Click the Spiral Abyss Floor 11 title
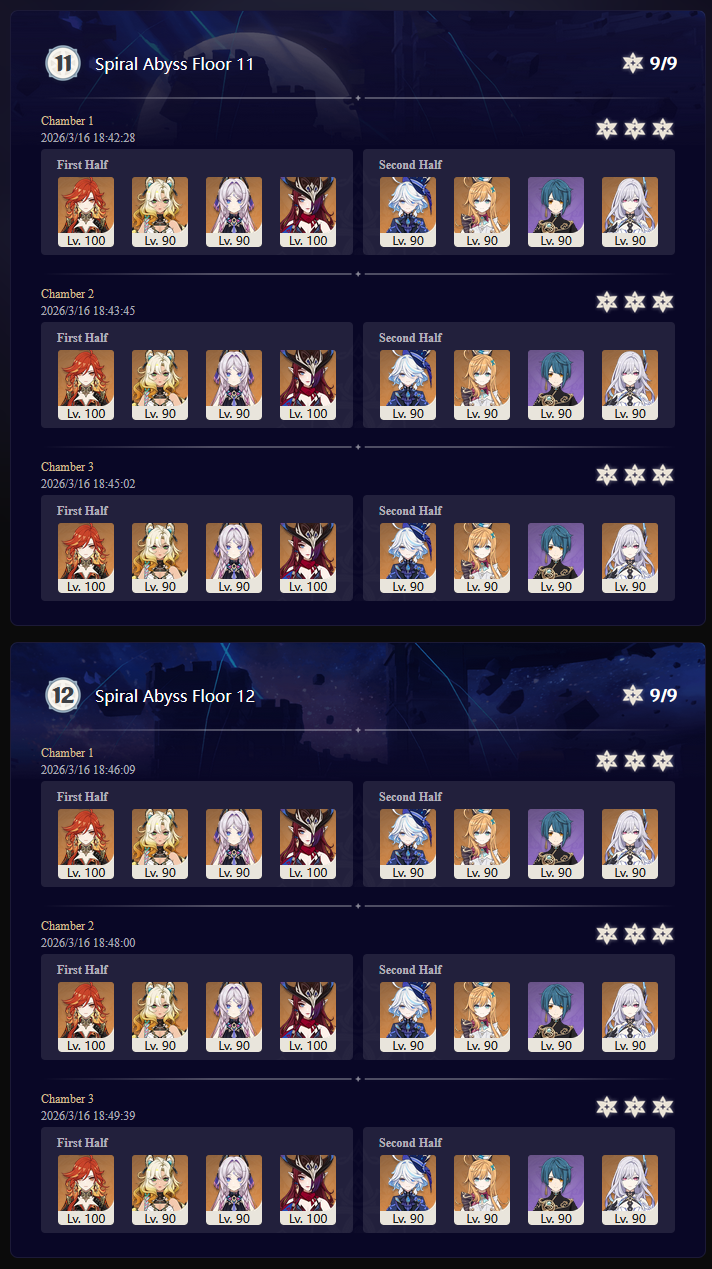This screenshot has height=1269, width=712. tap(174, 64)
